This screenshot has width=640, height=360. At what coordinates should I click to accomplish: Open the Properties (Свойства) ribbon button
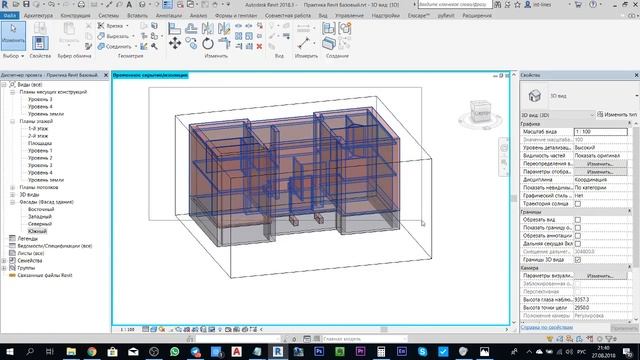[40, 42]
